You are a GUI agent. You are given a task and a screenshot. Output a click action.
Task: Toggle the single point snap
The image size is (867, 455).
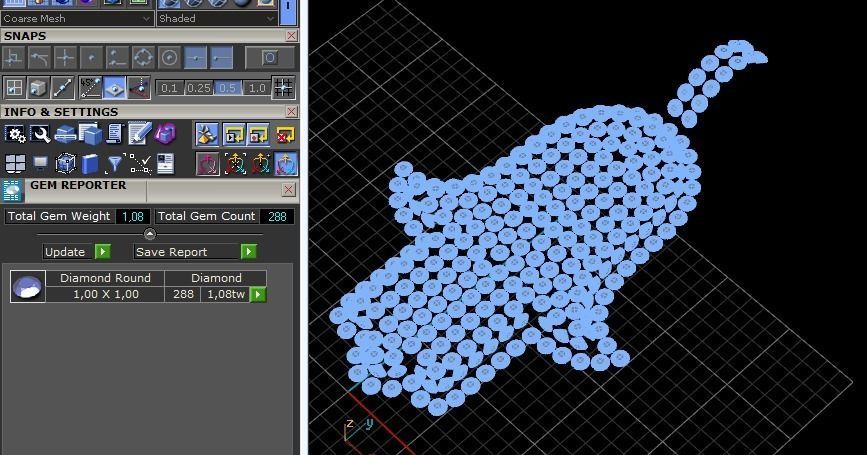(91, 57)
